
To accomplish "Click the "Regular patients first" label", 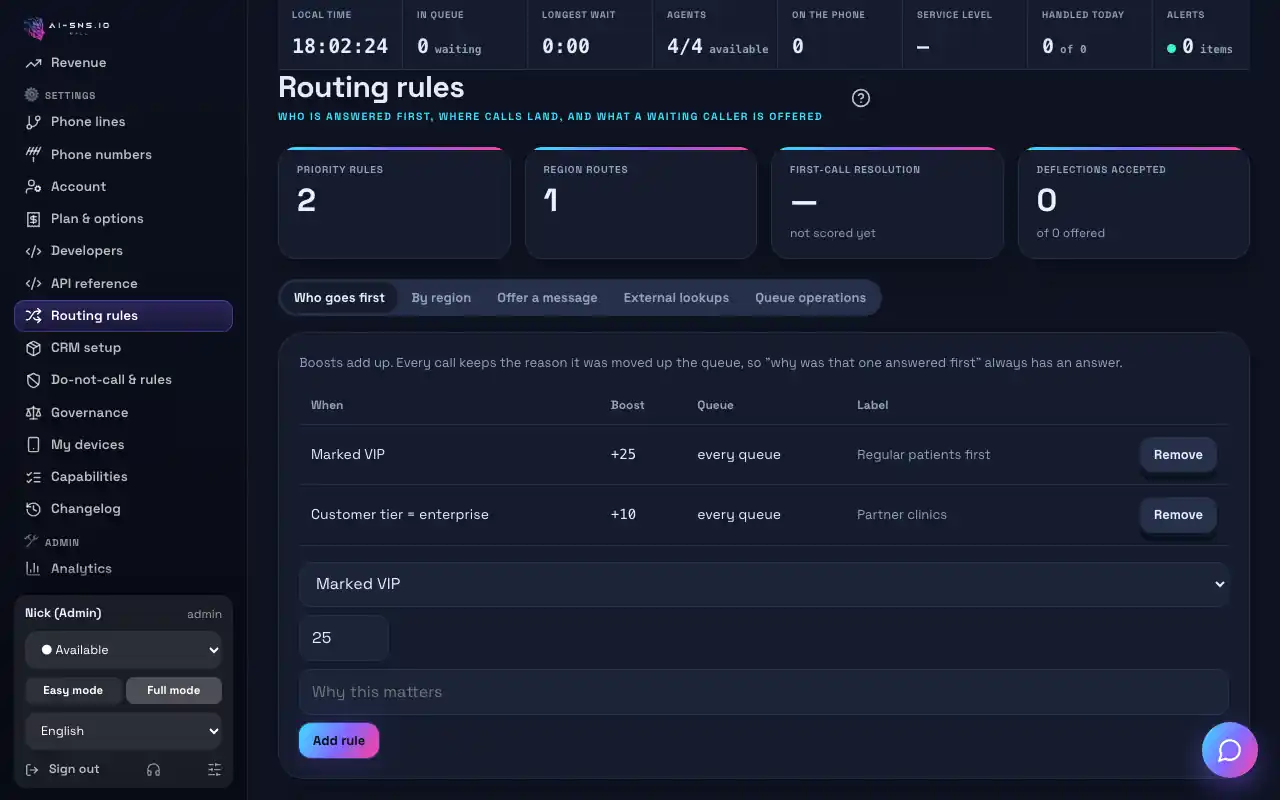I will point(923,455).
